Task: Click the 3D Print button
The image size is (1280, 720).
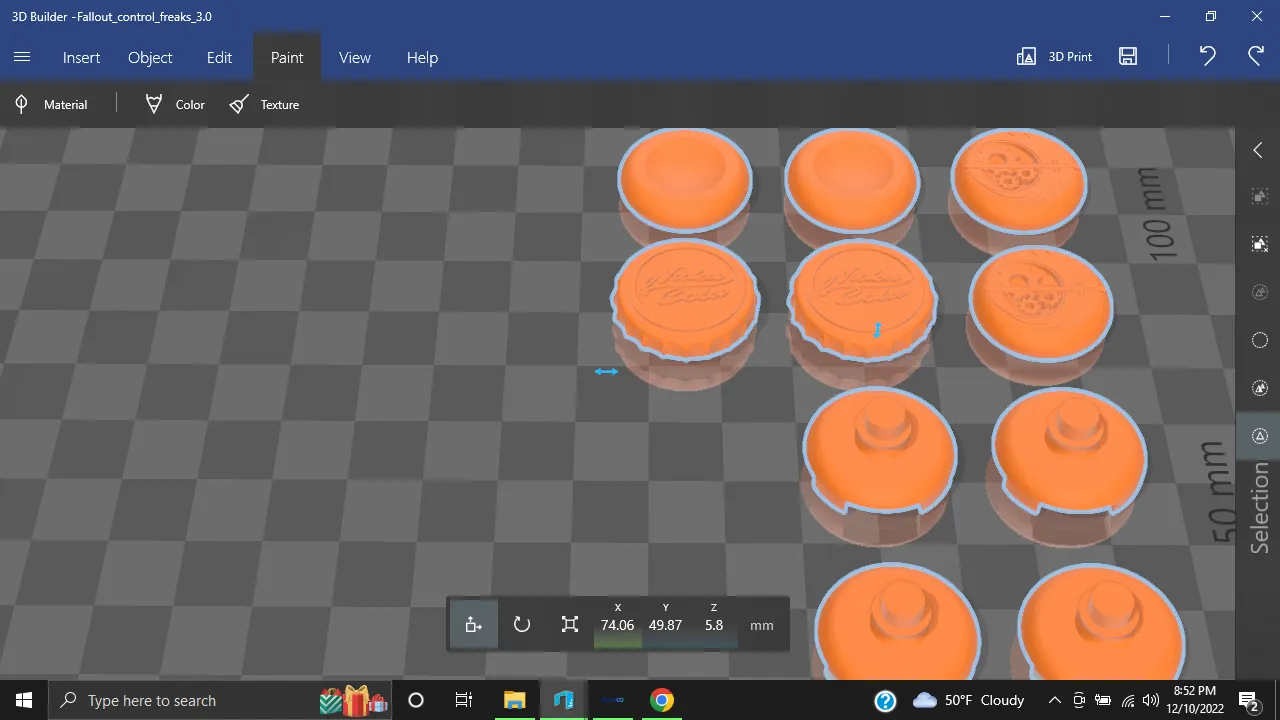Action: [x=1054, y=57]
